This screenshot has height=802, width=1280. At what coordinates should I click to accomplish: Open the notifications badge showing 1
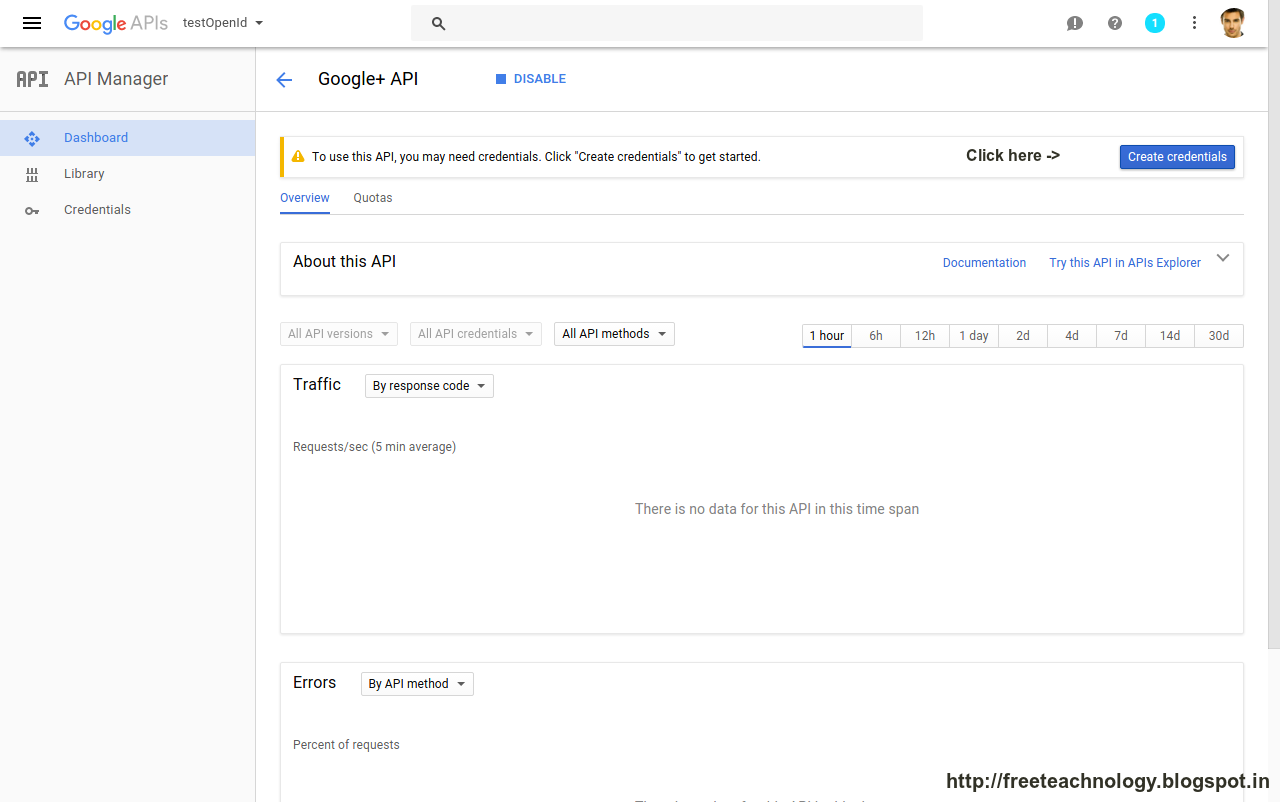click(1155, 23)
